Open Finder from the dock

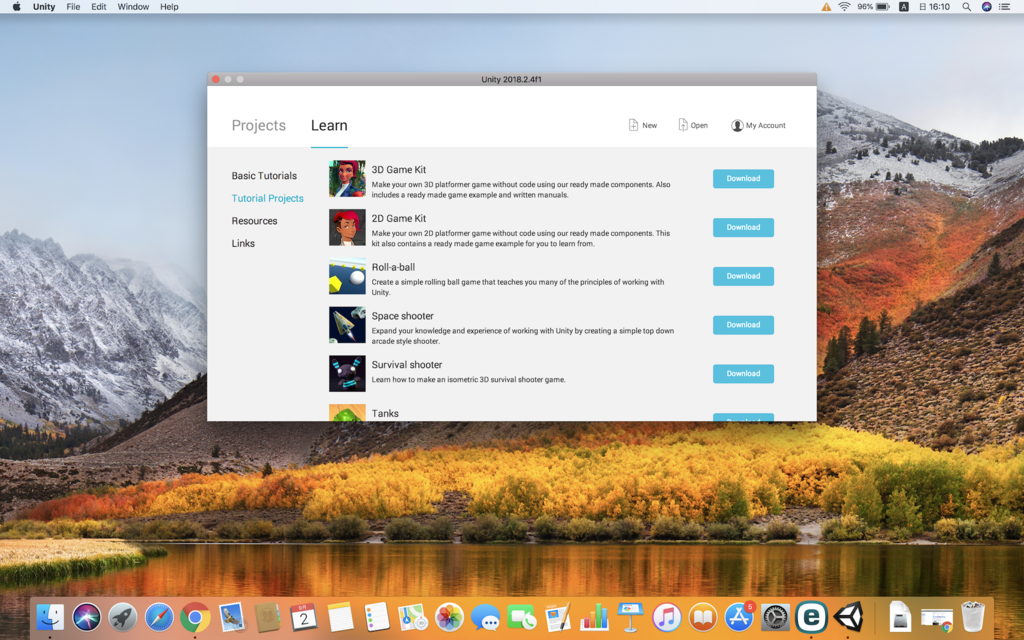[50, 617]
